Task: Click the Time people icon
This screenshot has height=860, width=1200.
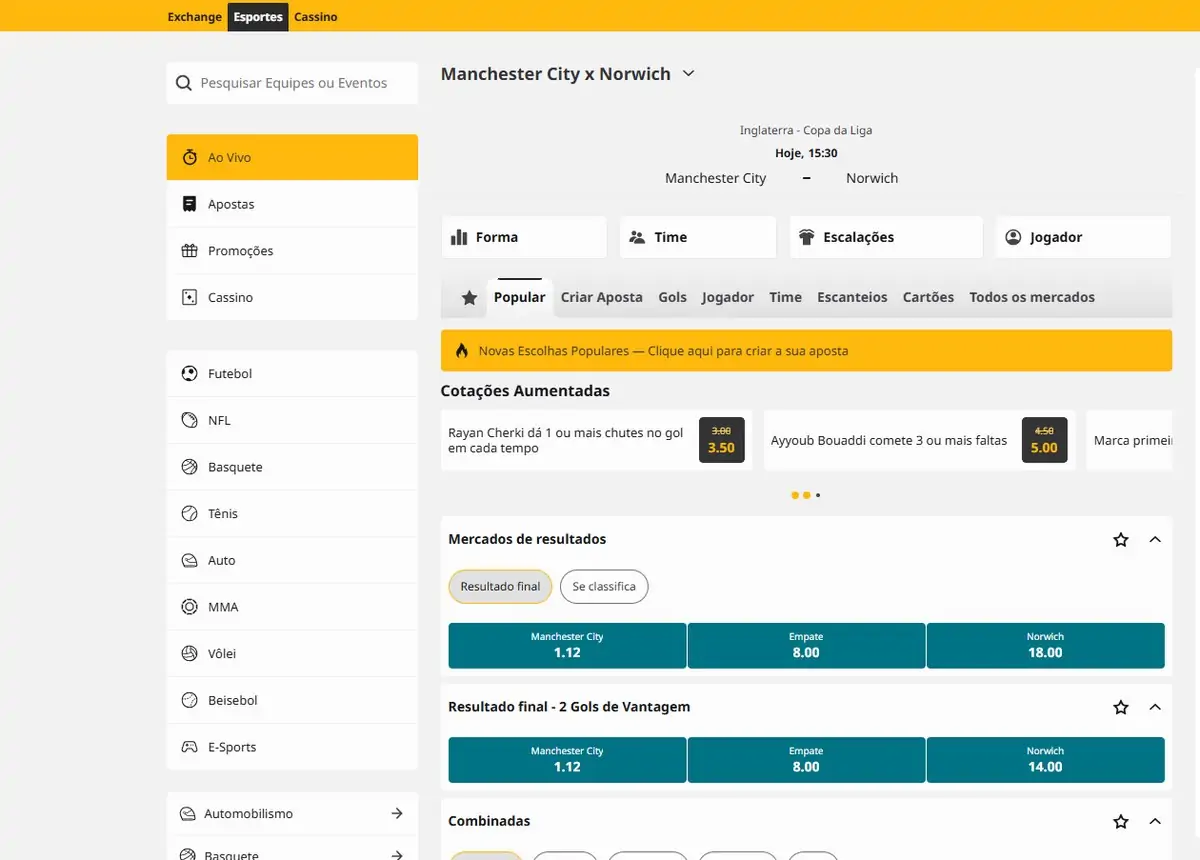Action: [x=637, y=237]
